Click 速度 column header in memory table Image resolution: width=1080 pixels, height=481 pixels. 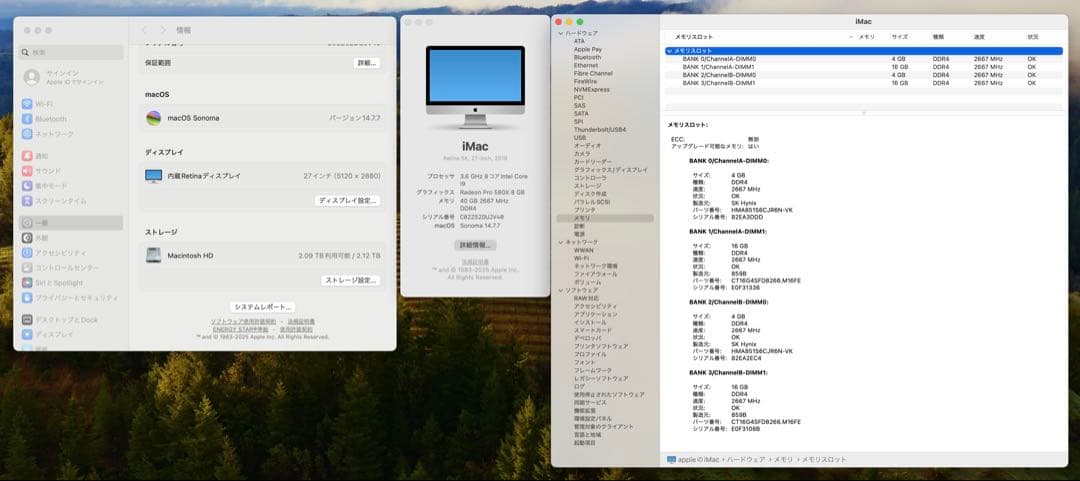(979, 37)
